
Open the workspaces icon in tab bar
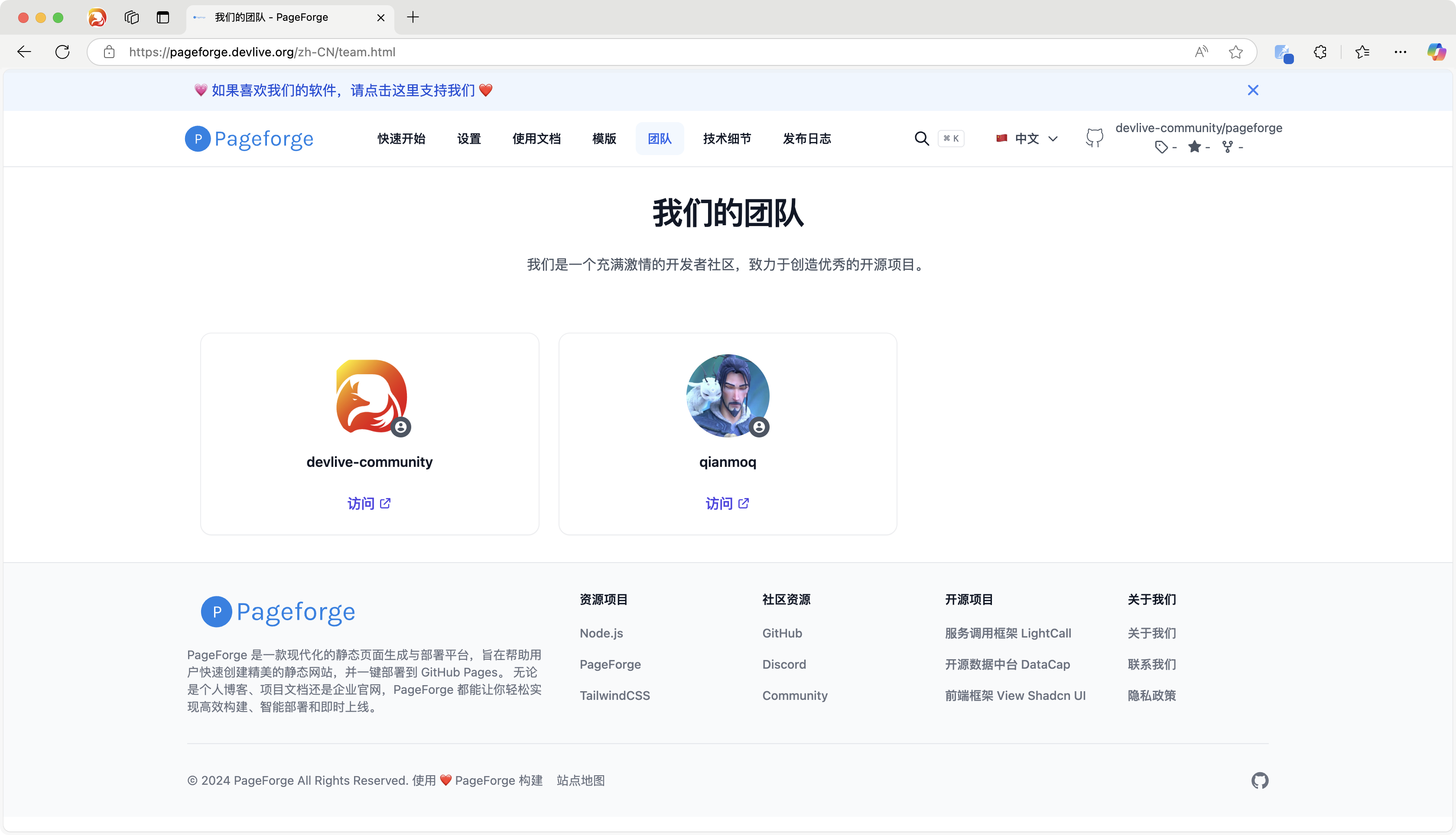tap(132, 17)
